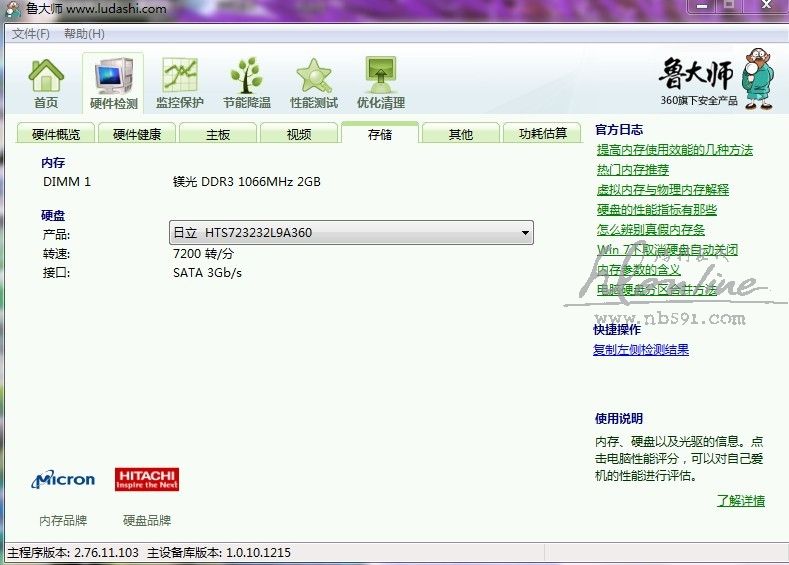Close the Ludashi window

pos(766,6)
